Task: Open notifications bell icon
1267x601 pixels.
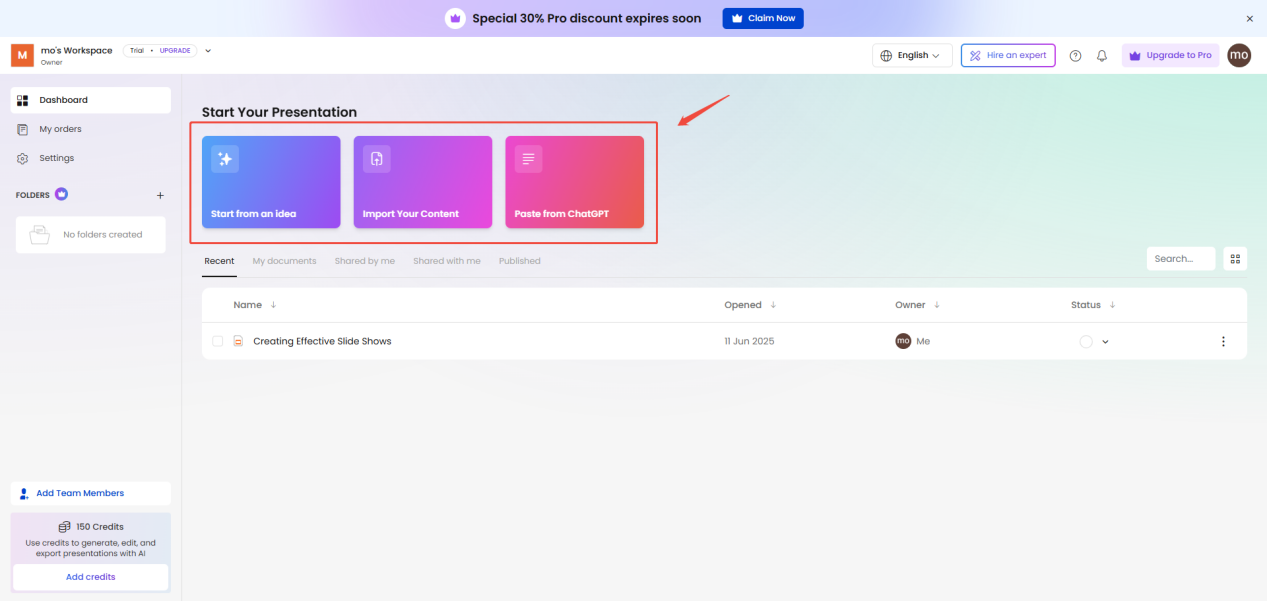Action: coord(1102,56)
